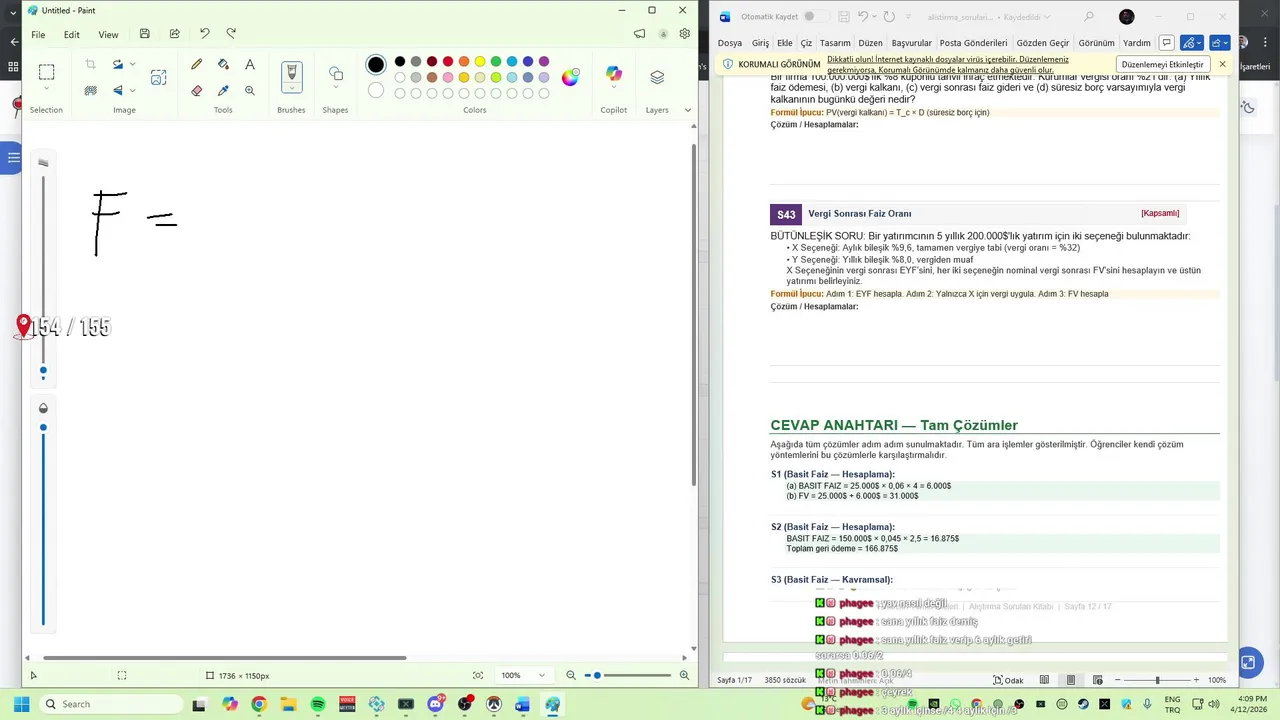Select the red color swatch
Viewport: 1280px width, 720px height.
pyautogui.click(x=448, y=62)
